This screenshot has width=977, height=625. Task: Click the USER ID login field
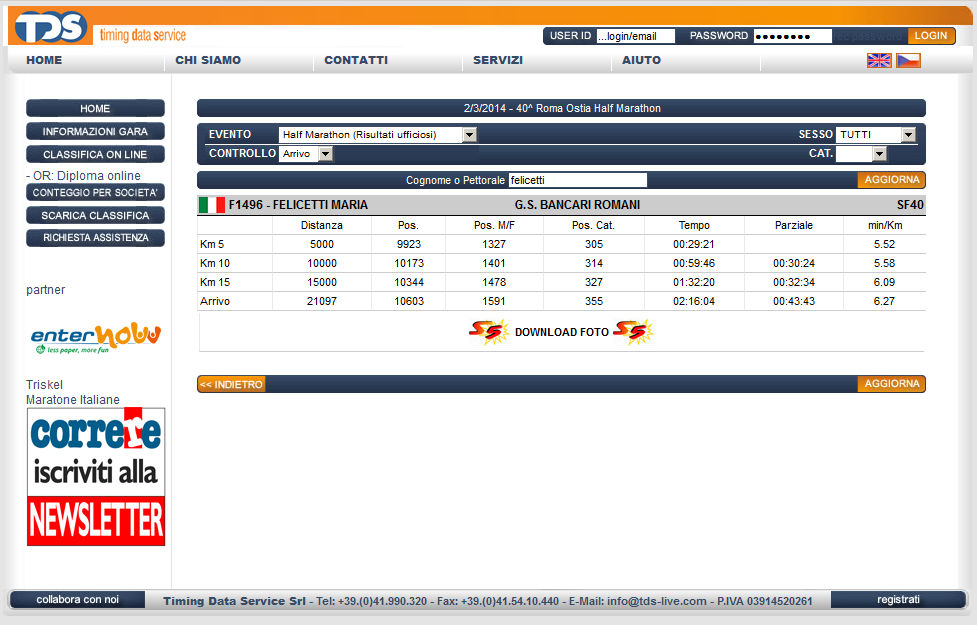(635, 36)
